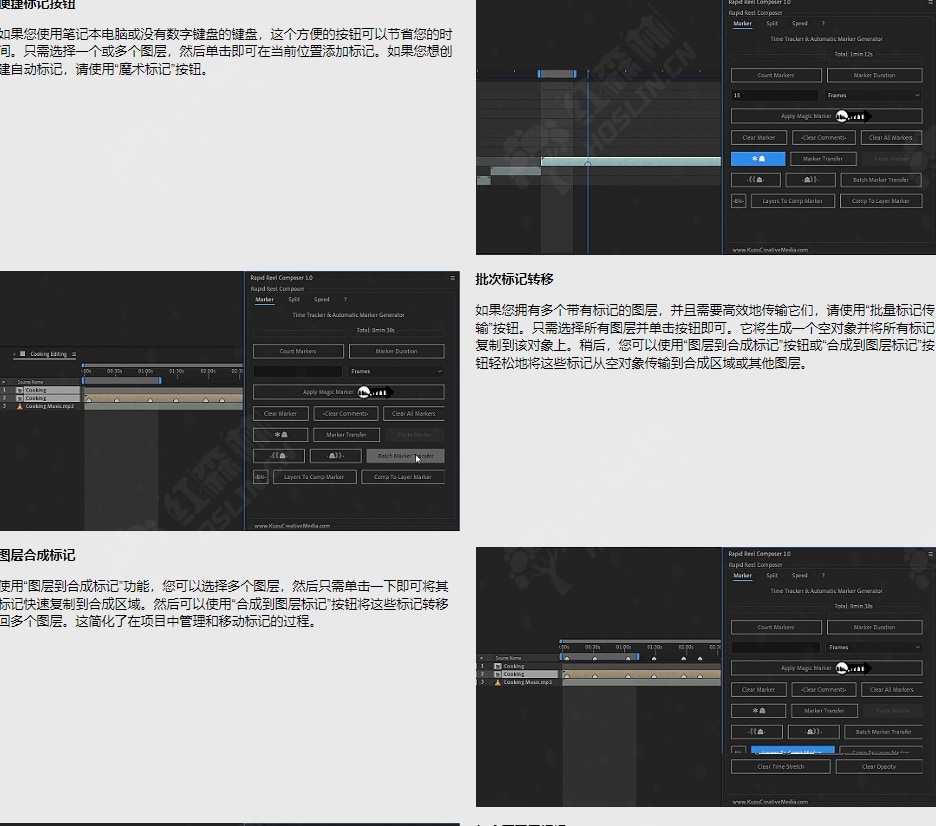Viewport: 936px width, 826px height.
Task: Click the previous-marker bell icon in the middle screenshot
Action: (x=279, y=456)
